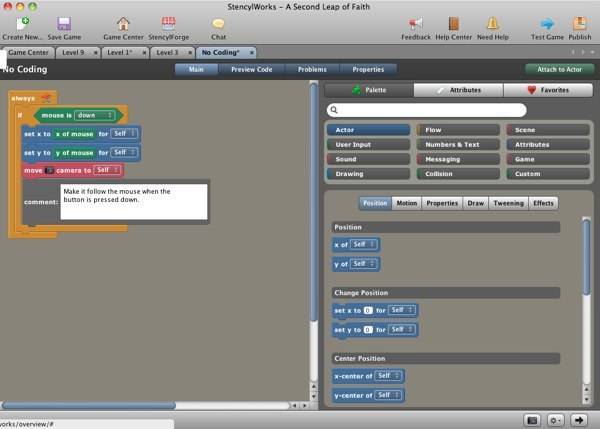Select the Tweening sub-tab
The width and height of the screenshot is (600, 429).
[x=509, y=203]
